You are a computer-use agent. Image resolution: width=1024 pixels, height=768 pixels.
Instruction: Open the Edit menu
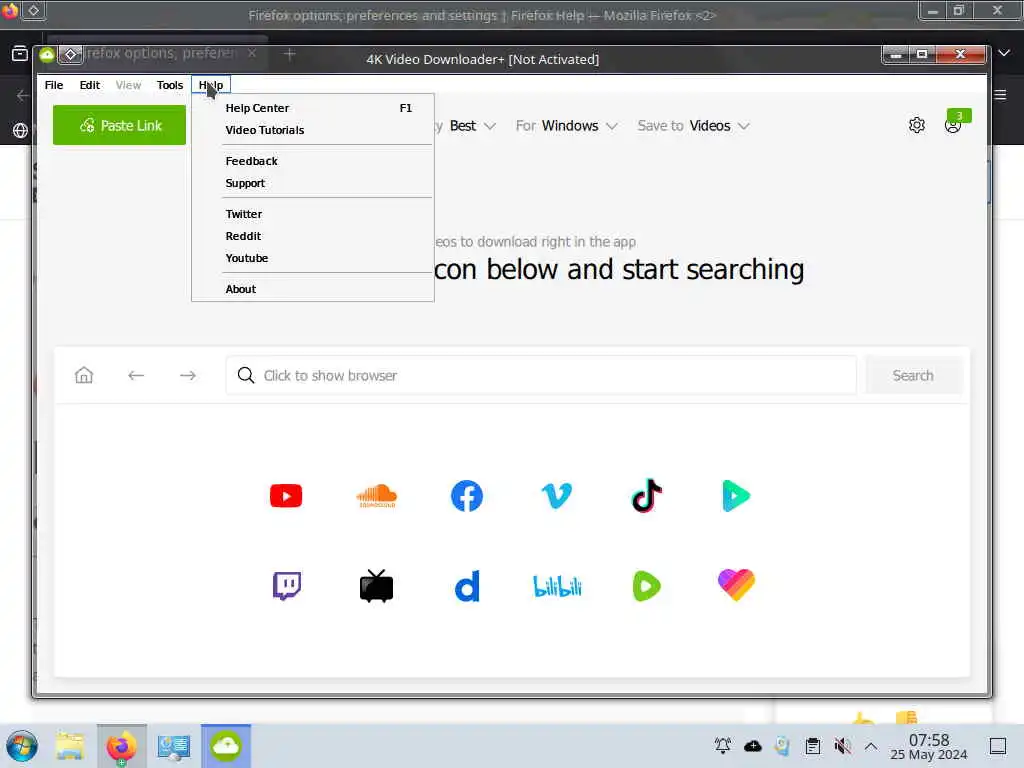[x=89, y=85]
